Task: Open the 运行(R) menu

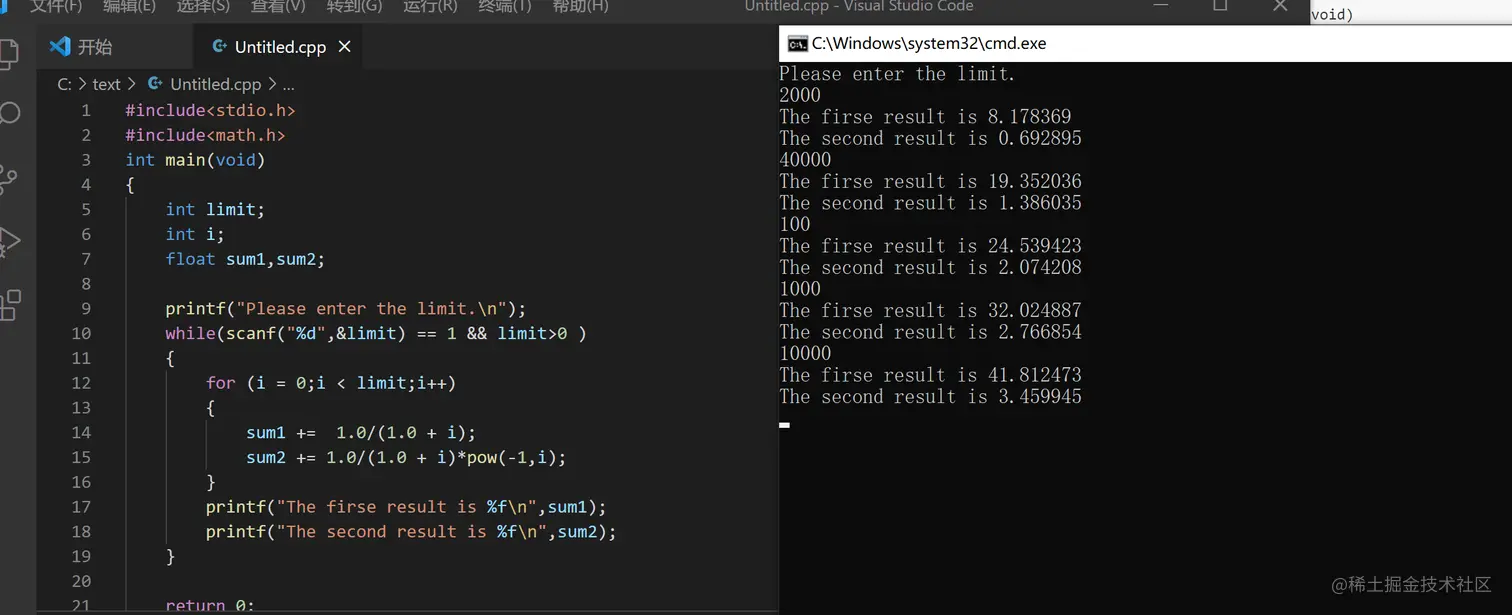Action: (x=430, y=6)
